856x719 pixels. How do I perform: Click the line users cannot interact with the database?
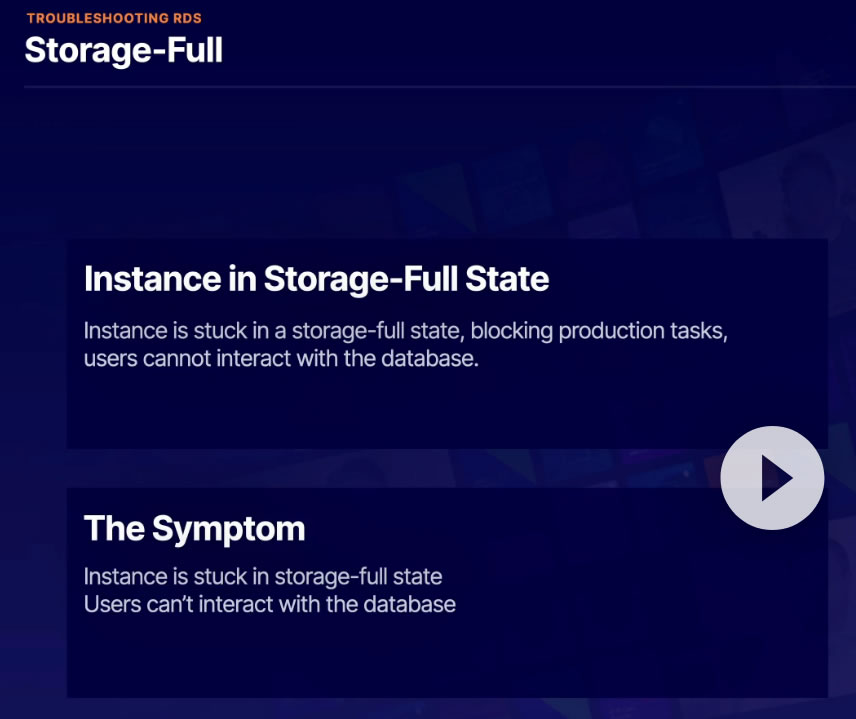pyautogui.click(x=281, y=358)
